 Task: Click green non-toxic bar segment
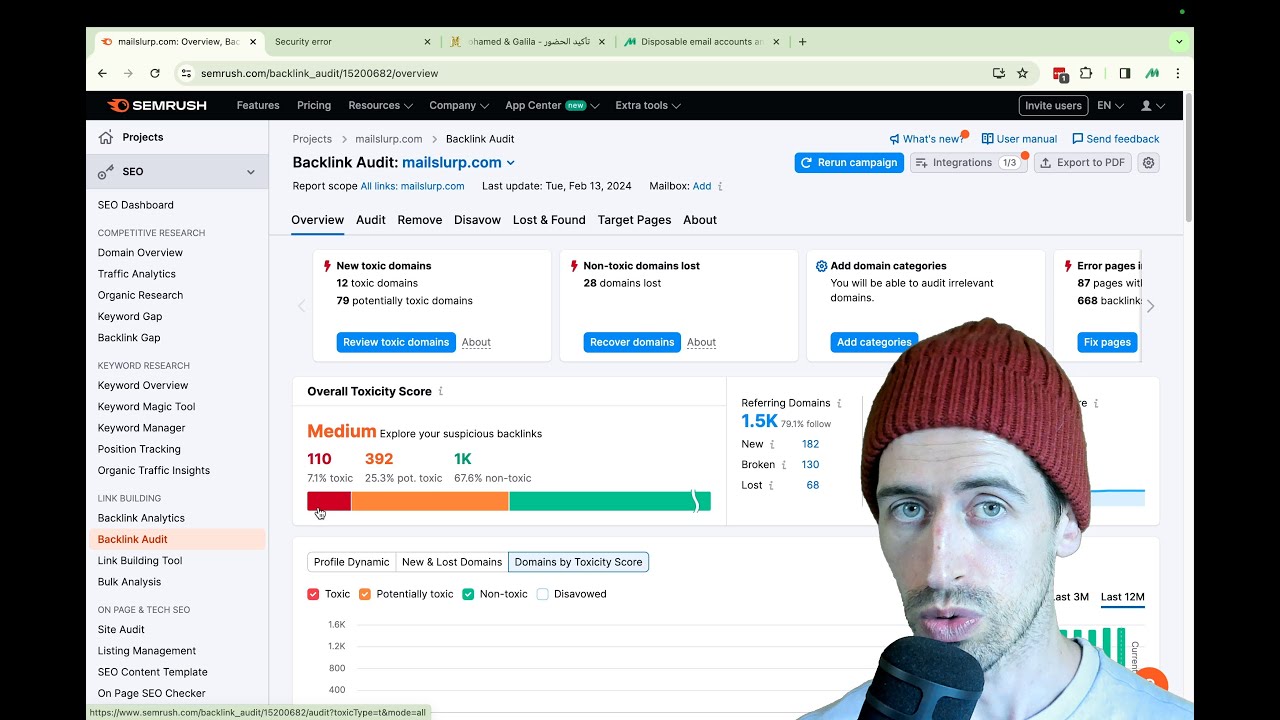pos(610,501)
